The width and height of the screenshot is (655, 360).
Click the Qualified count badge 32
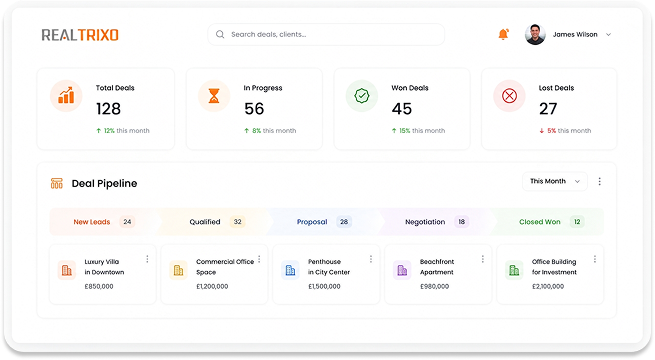coord(237,222)
